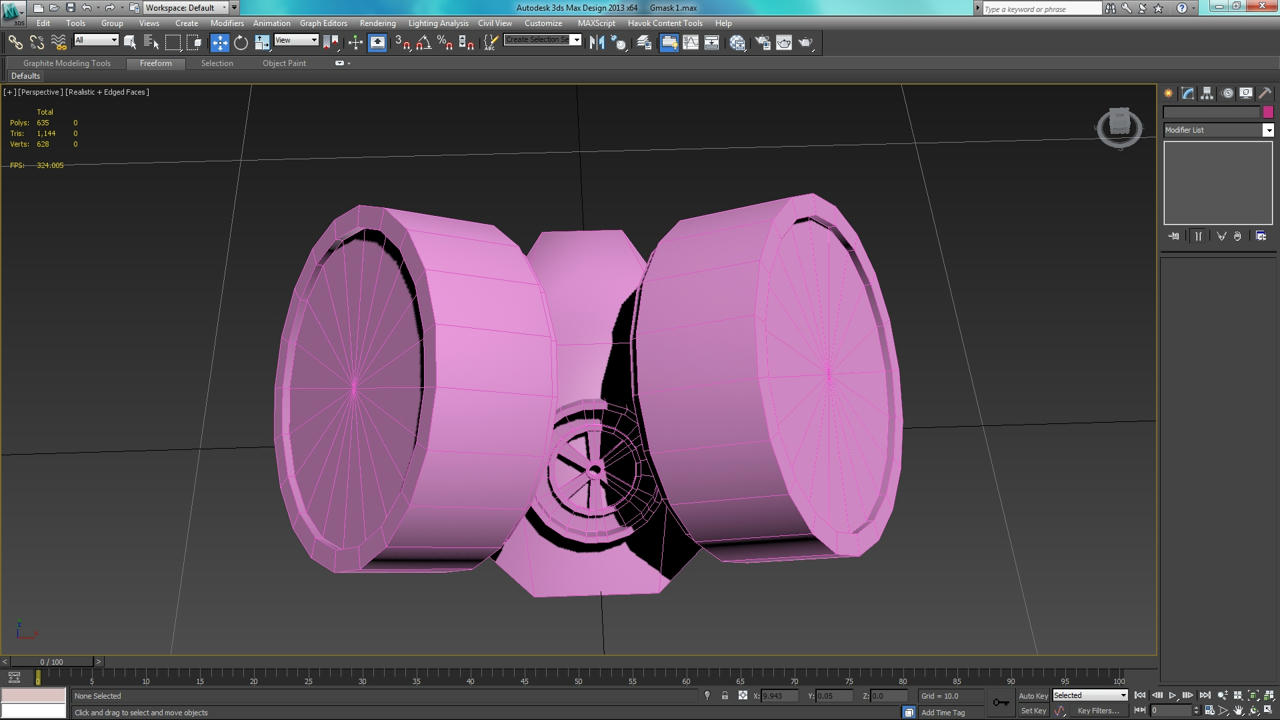Render with the teapot Render Production icon
Image resolution: width=1280 pixels, height=720 pixels.
(805, 42)
